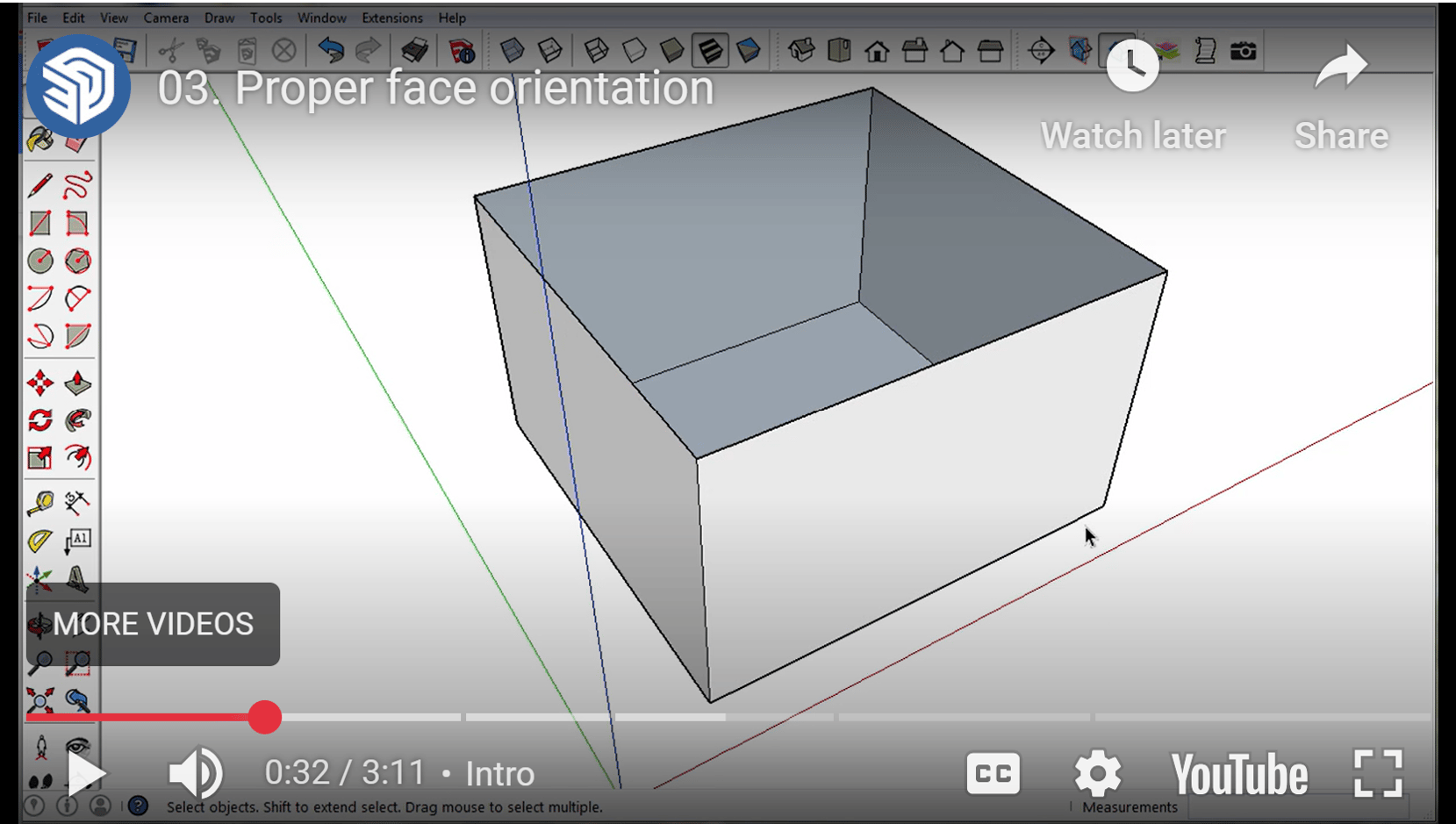
Task: Click the MORE VIDEOS button
Action: pyautogui.click(x=153, y=624)
